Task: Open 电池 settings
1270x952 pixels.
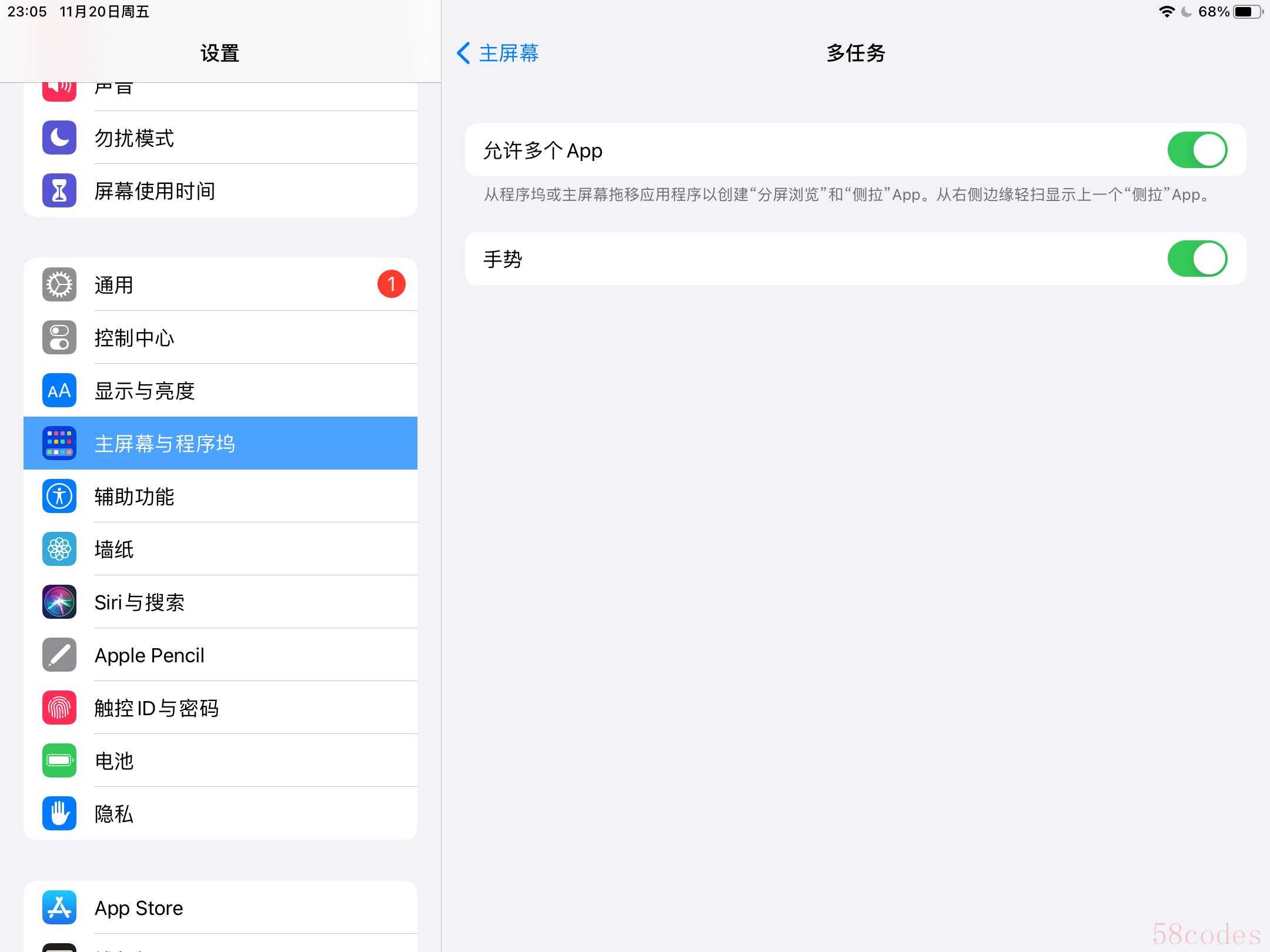Action: pos(220,760)
